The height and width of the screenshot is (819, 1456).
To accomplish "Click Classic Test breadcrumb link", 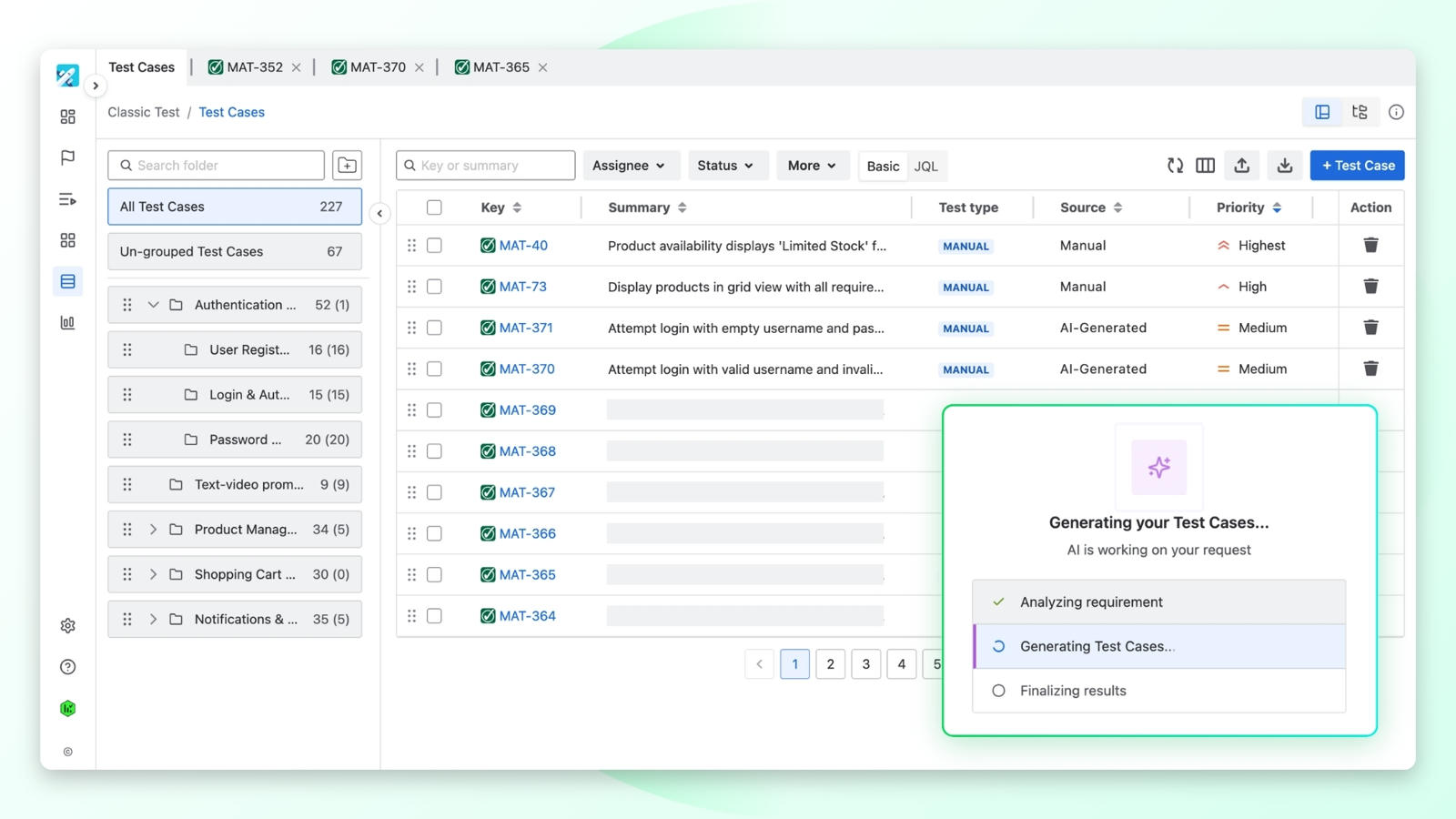I will click(x=144, y=112).
